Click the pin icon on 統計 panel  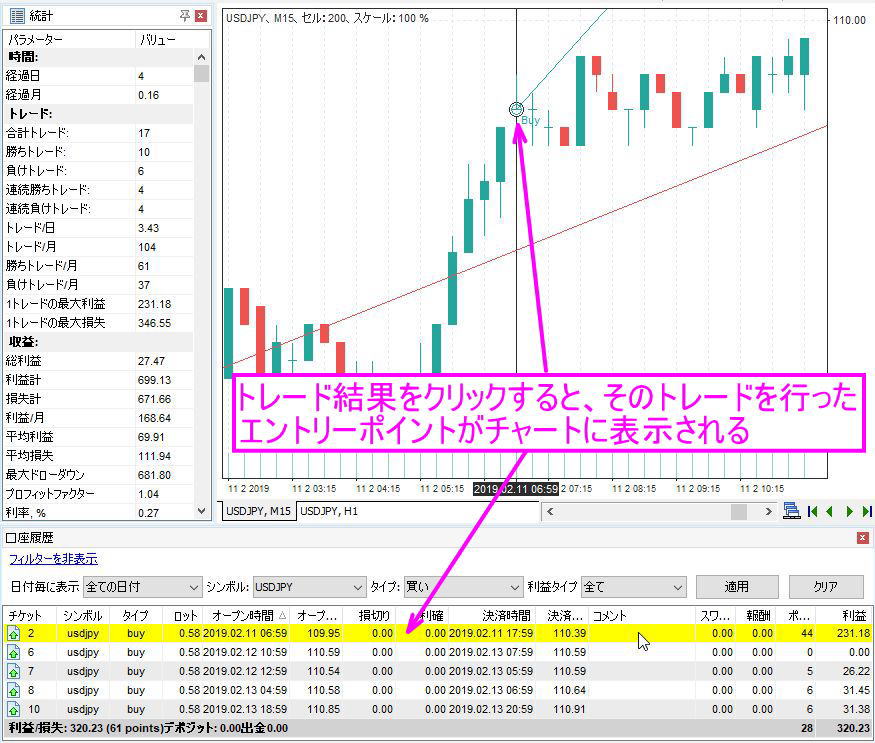pos(185,15)
